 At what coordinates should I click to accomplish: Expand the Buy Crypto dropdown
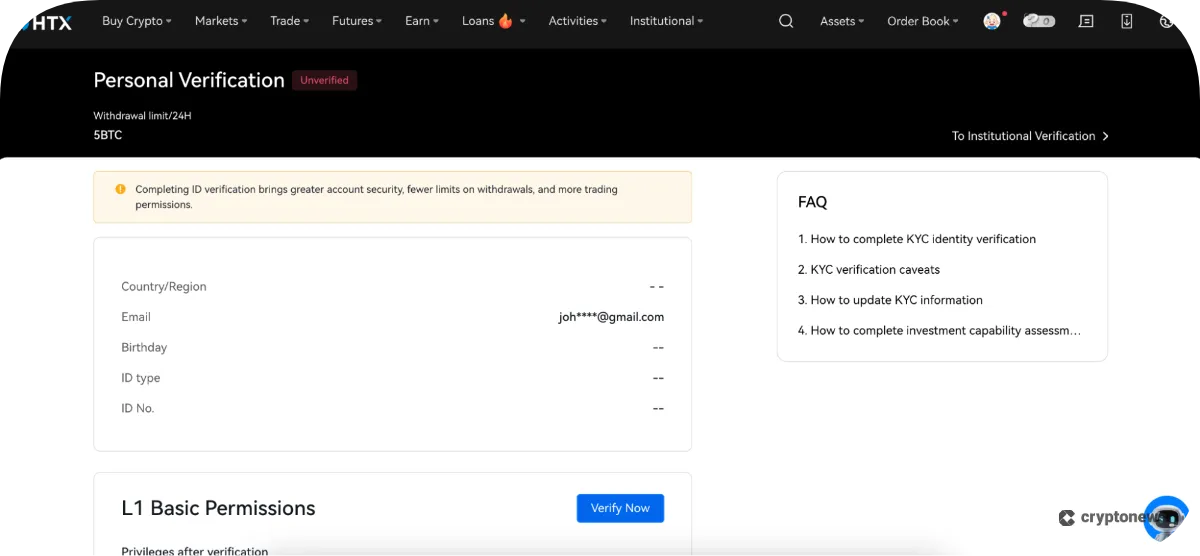pos(136,21)
